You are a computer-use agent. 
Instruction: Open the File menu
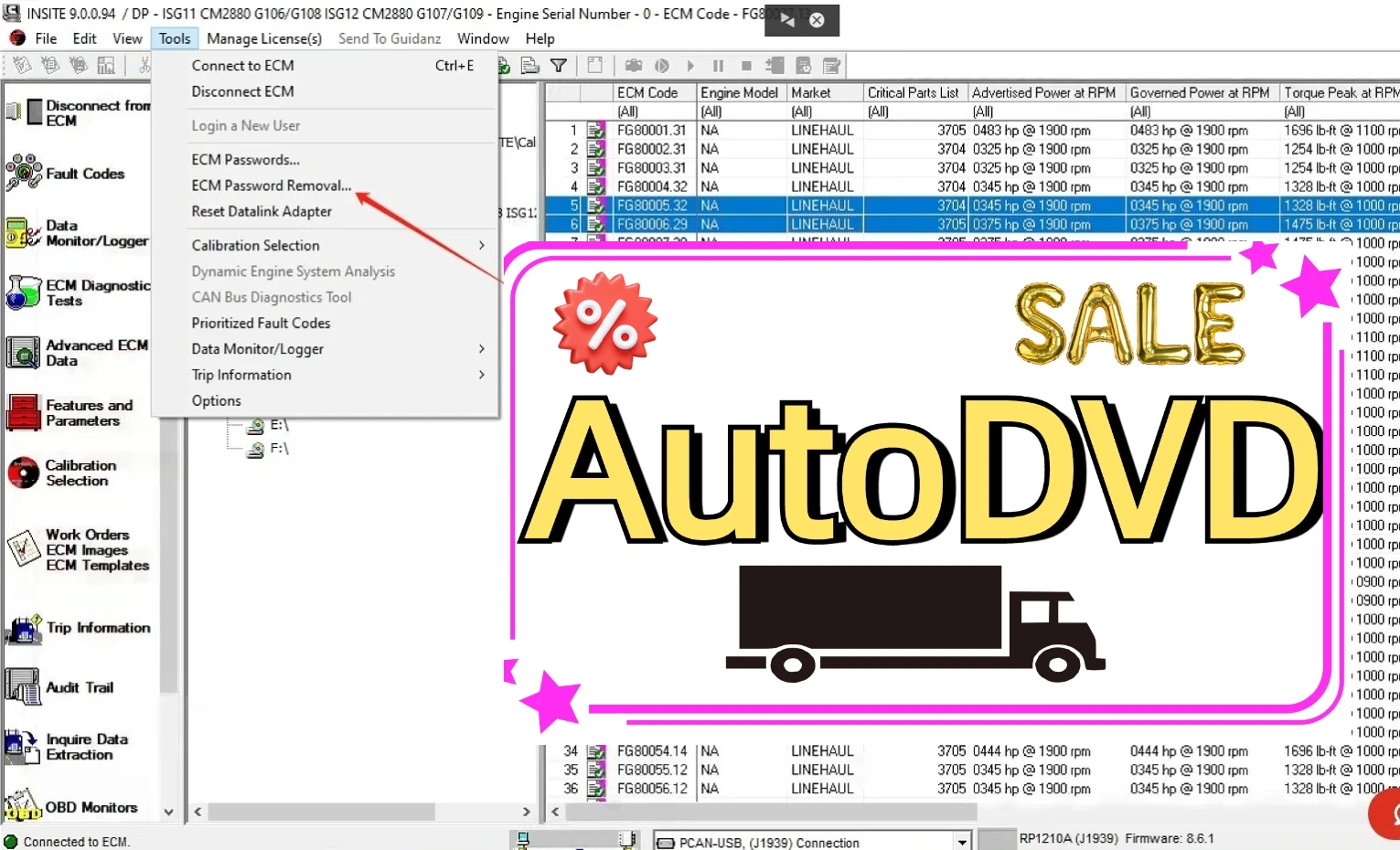(46, 38)
